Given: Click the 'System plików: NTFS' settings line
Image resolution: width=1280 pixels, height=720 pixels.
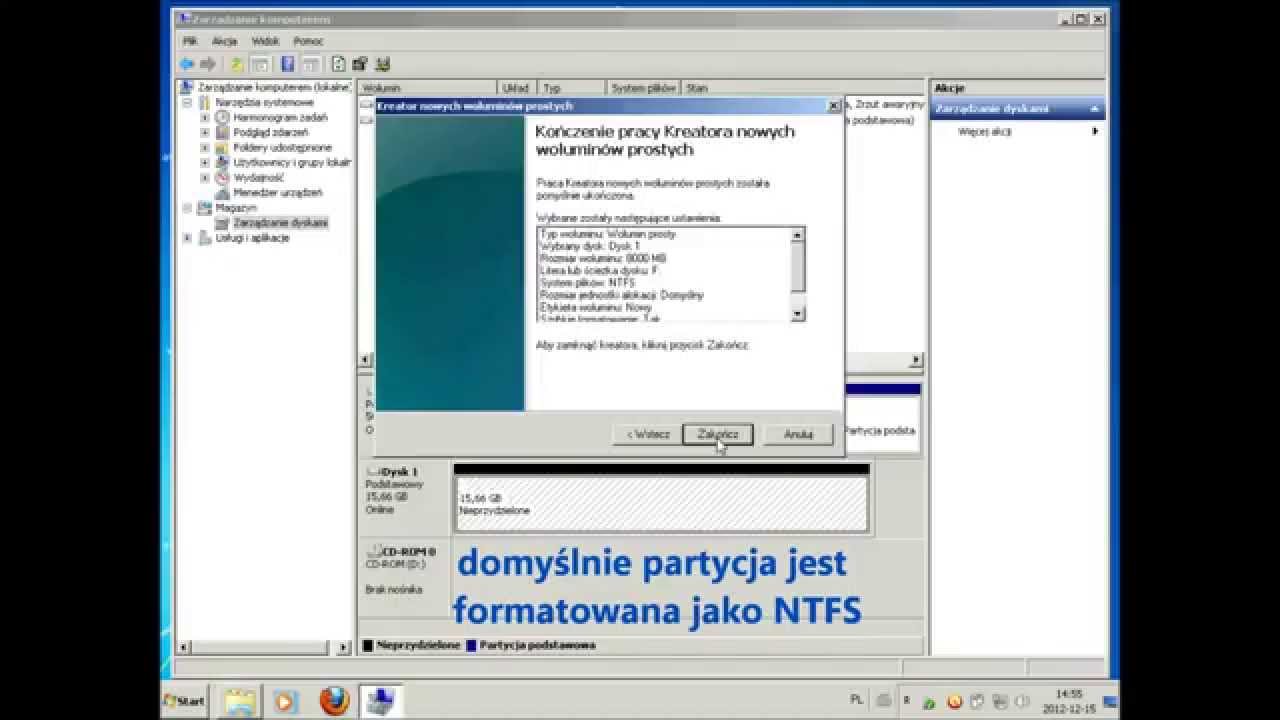Looking at the screenshot, I should (587, 283).
